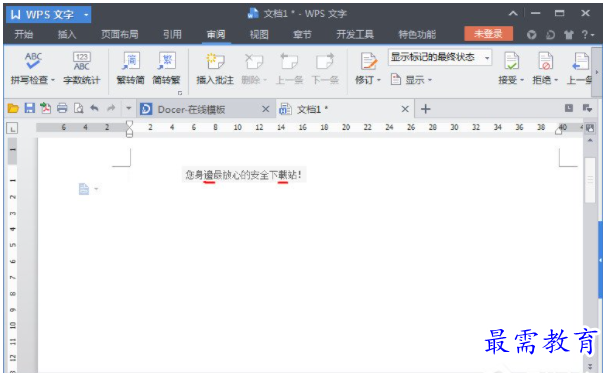Screen dimensions: 606x373
Task: Expand the 显示标记的最终状态 dropdown
Action: [487, 58]
